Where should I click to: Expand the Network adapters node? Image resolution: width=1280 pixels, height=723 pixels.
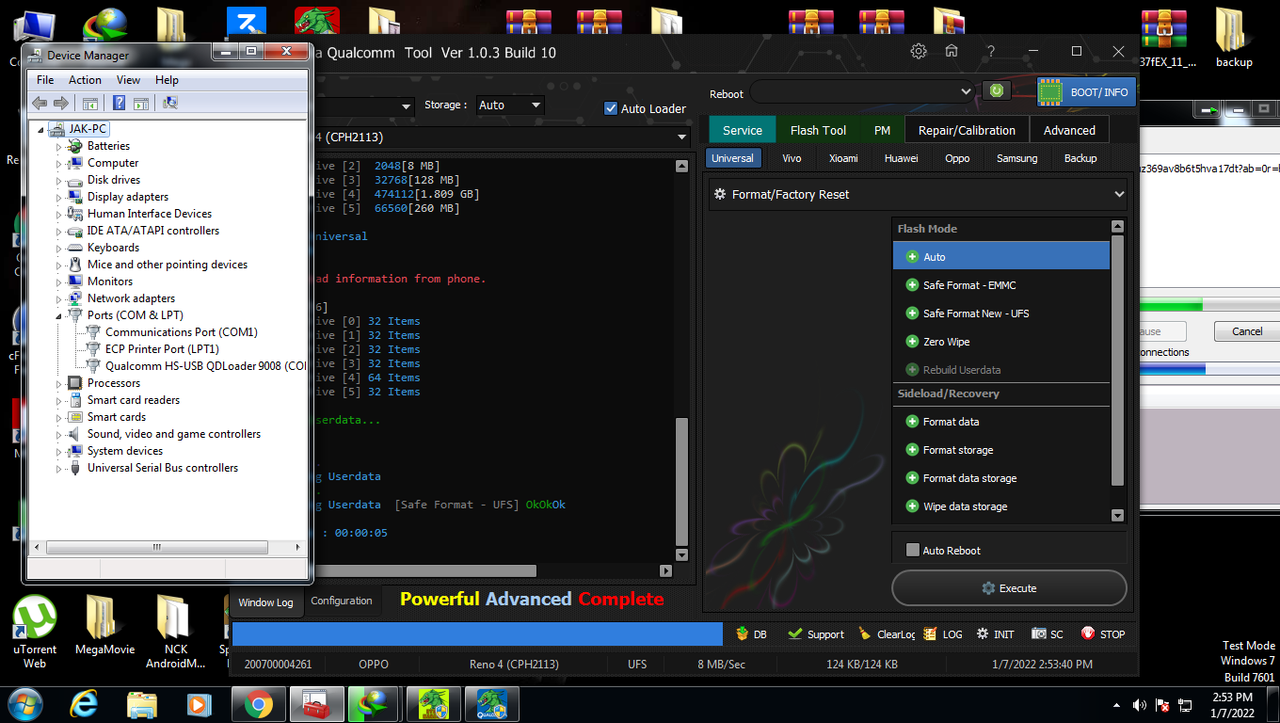(x=59, y=298)
